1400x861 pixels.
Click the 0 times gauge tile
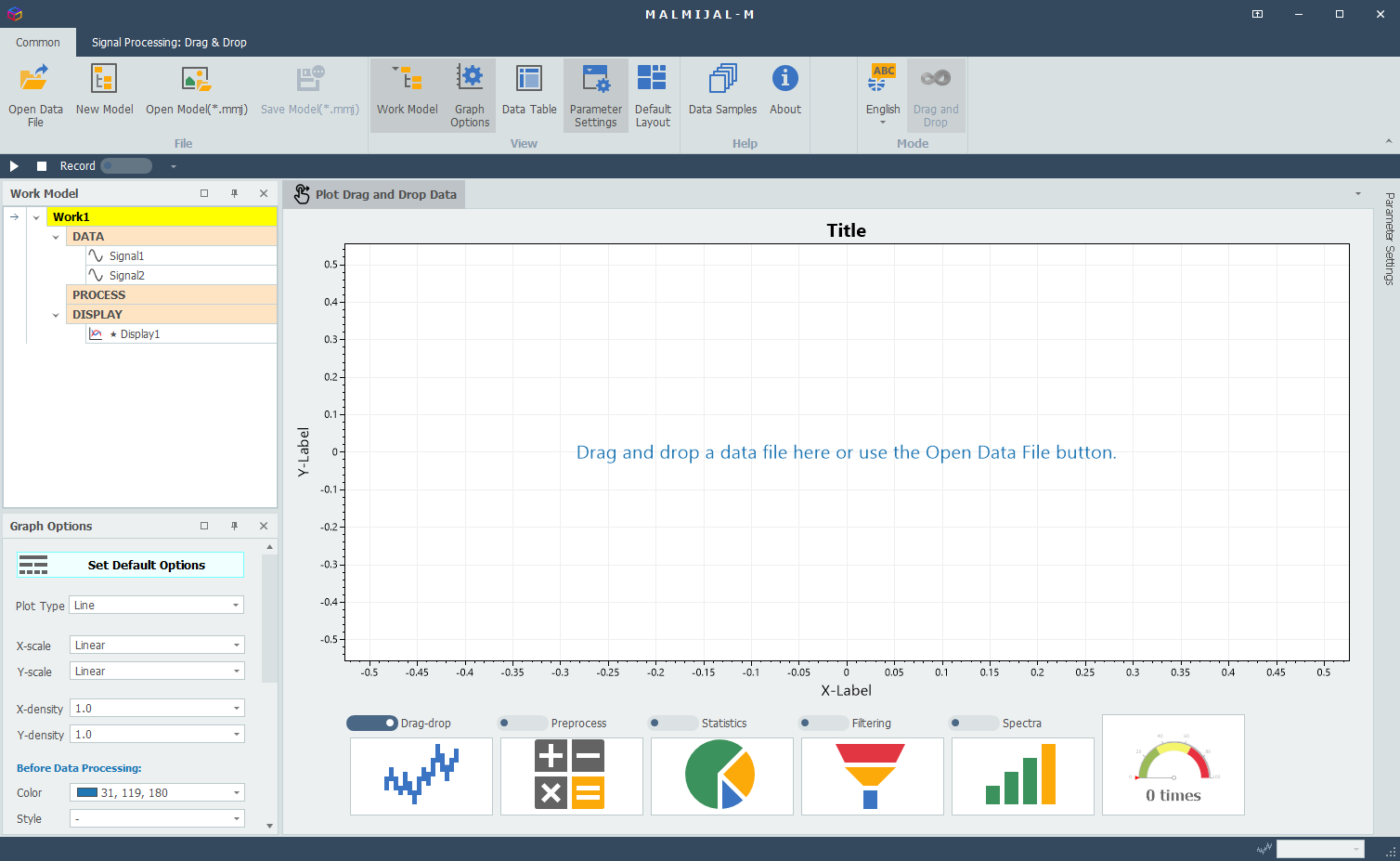click(1173, 764)
